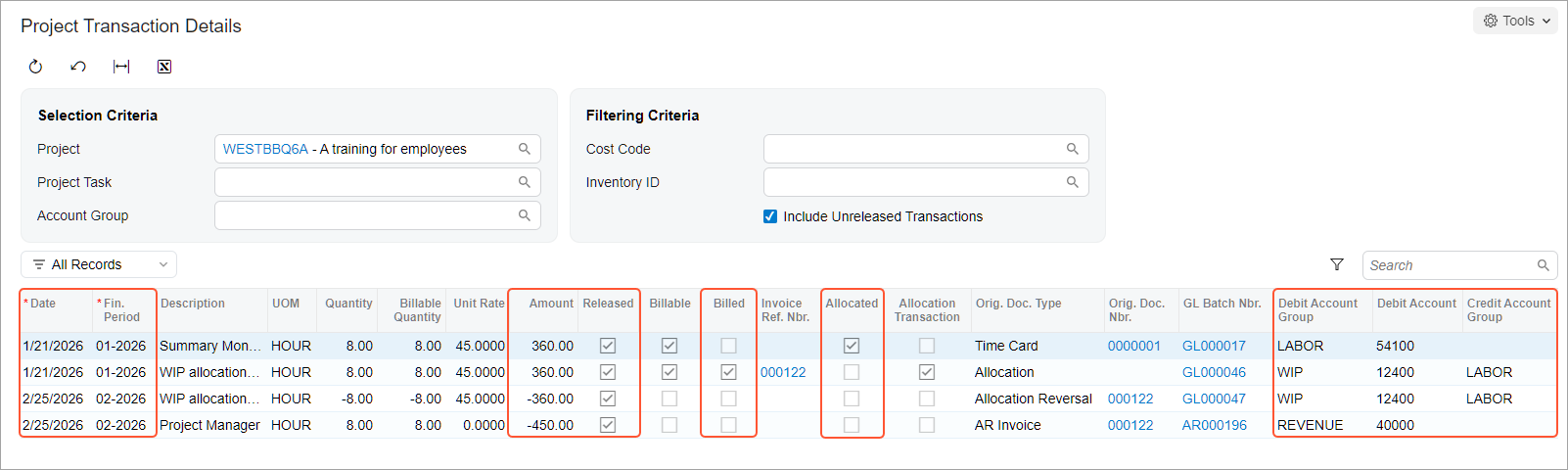The image size is (1568, 470).
Task: Click the Debit Account Group column header
Action: 1323,310
